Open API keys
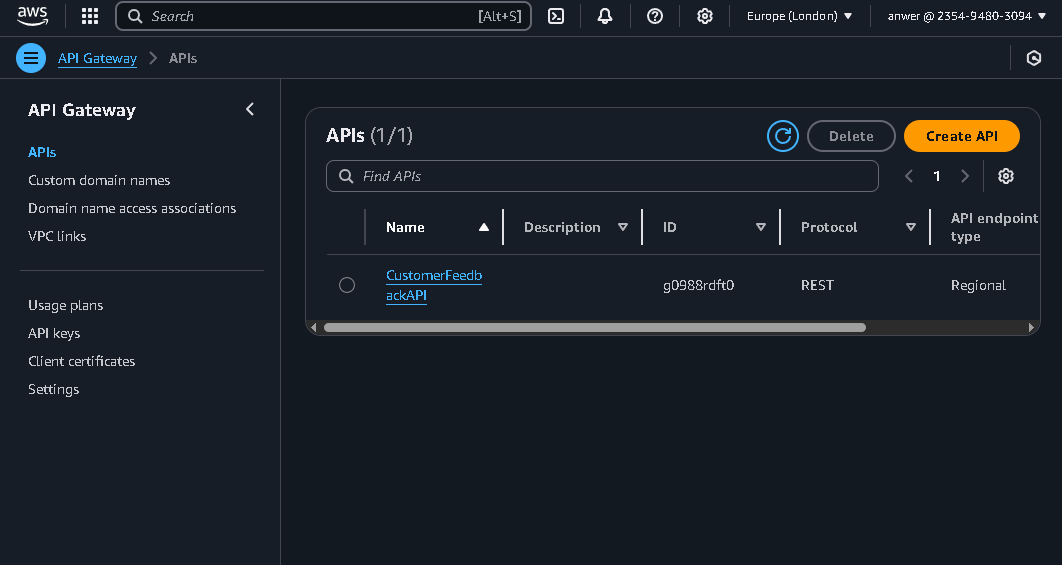This screenshot has width=1062, height=565. tap(54, 333)
